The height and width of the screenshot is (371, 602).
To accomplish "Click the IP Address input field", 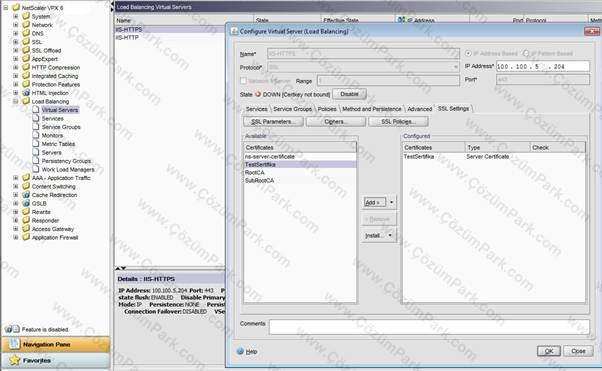I will point(543,66).
